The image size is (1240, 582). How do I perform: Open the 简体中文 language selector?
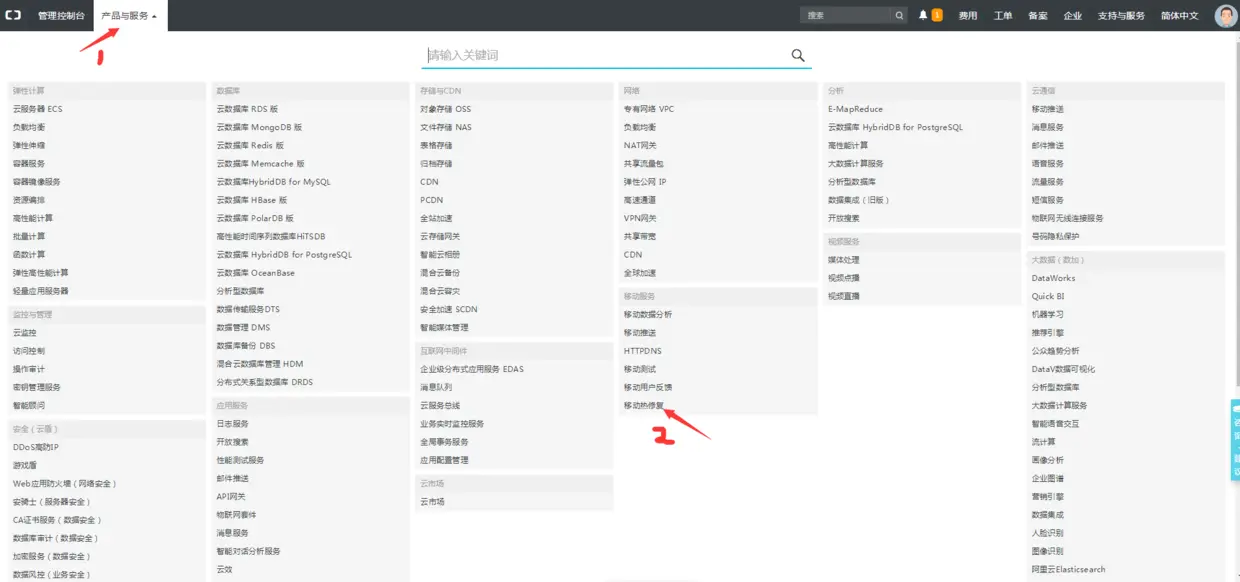[x=1179, y=16]
